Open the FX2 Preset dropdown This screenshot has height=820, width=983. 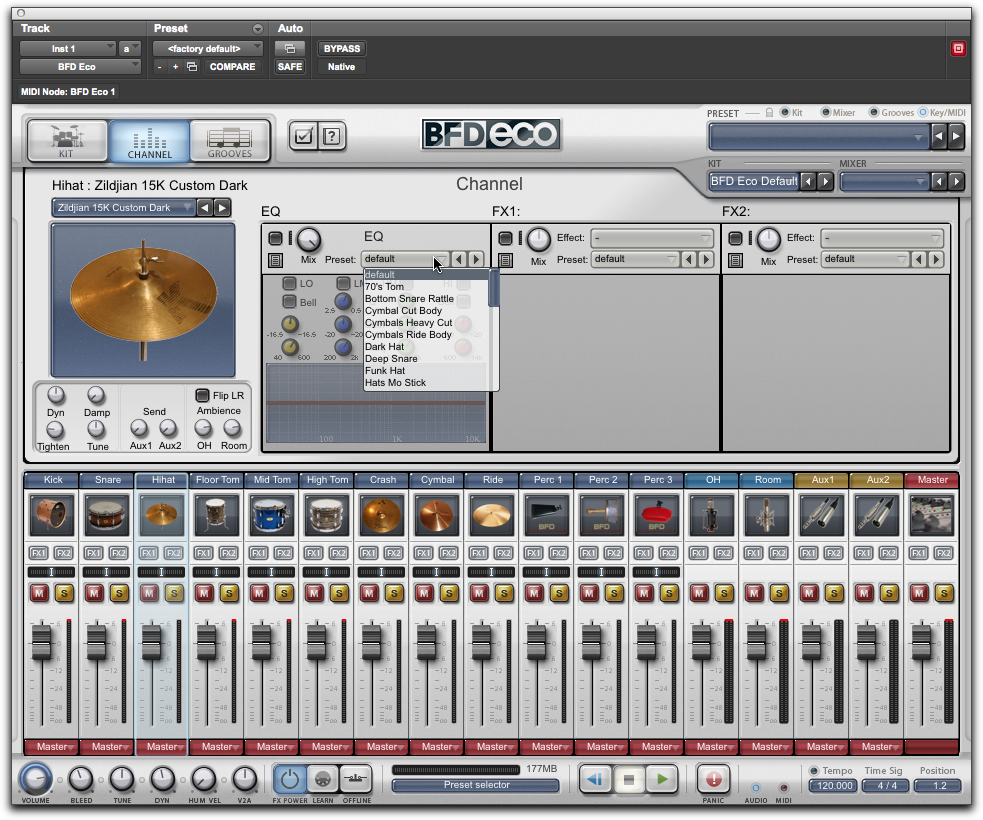click(865, 259)
